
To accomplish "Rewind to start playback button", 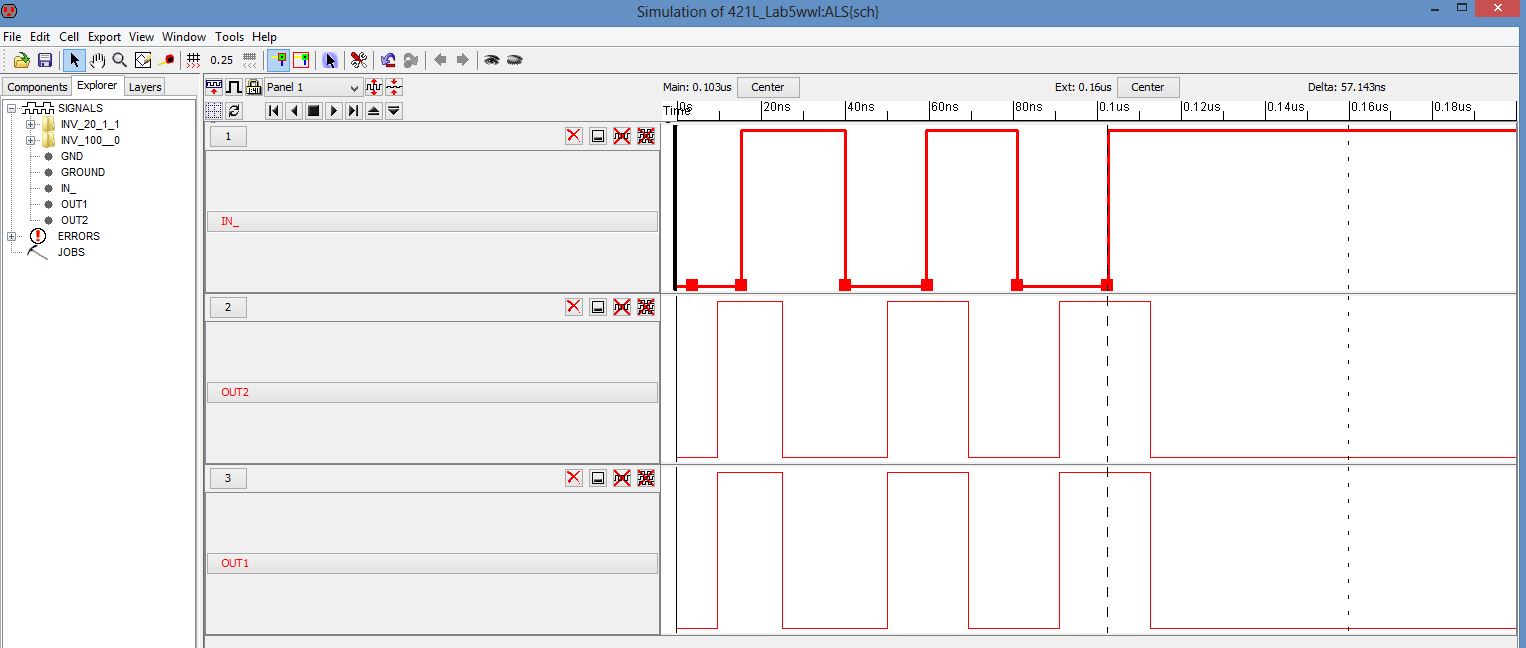I will pos(274,111).
